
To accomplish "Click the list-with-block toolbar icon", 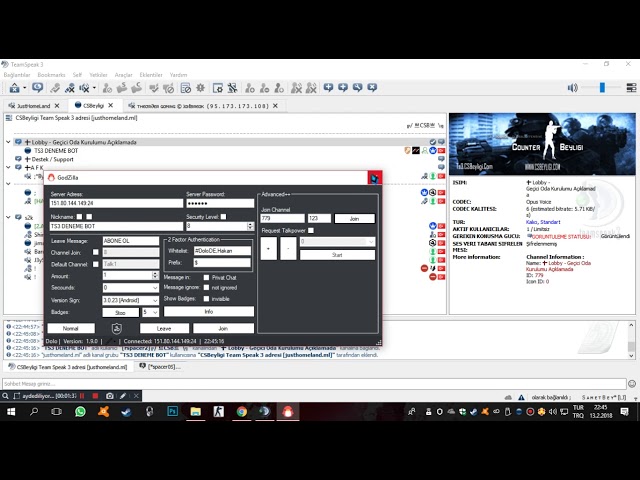I will coord(186,88).
